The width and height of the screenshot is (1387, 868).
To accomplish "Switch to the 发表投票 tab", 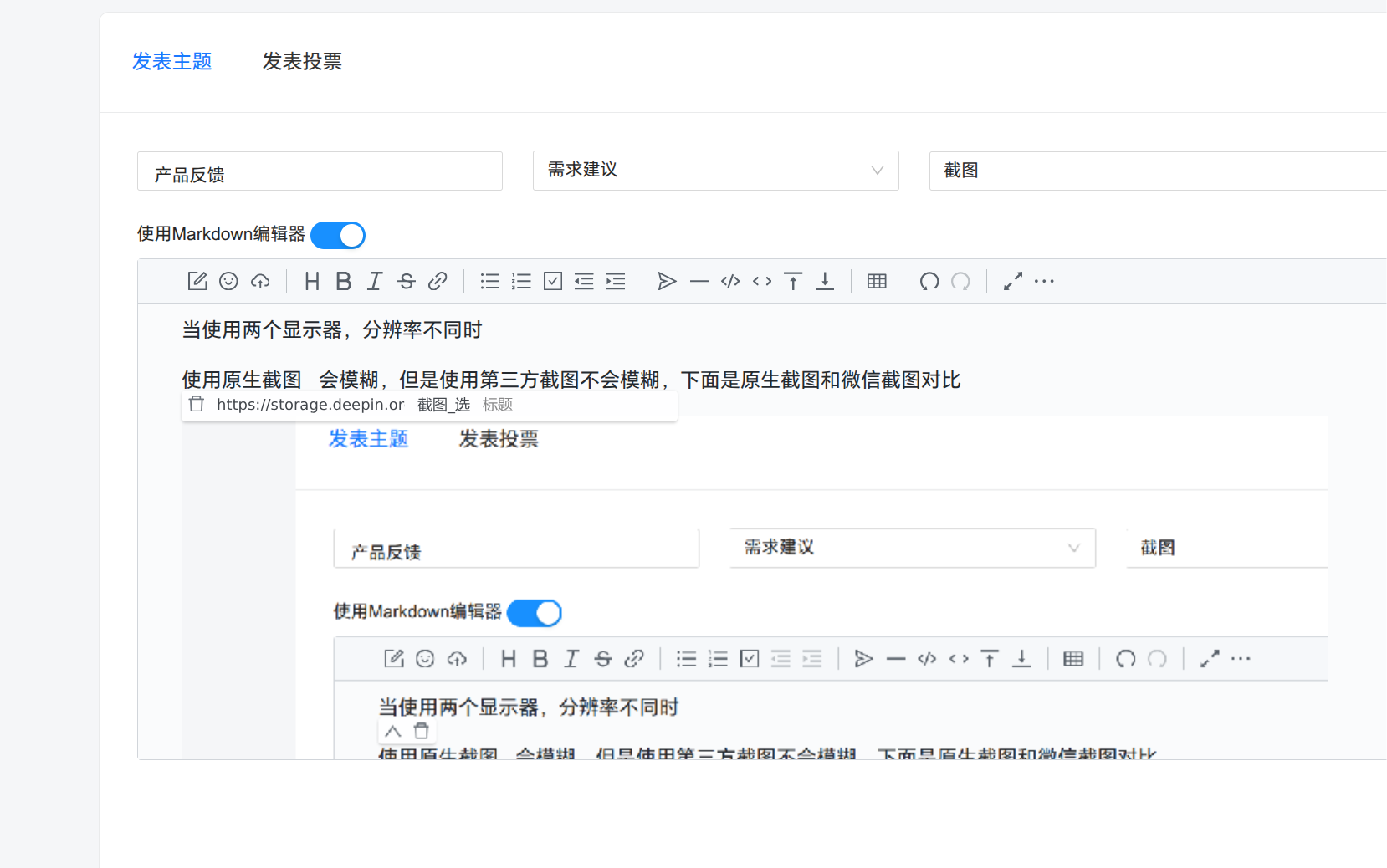I will click(x=302, y=61).
